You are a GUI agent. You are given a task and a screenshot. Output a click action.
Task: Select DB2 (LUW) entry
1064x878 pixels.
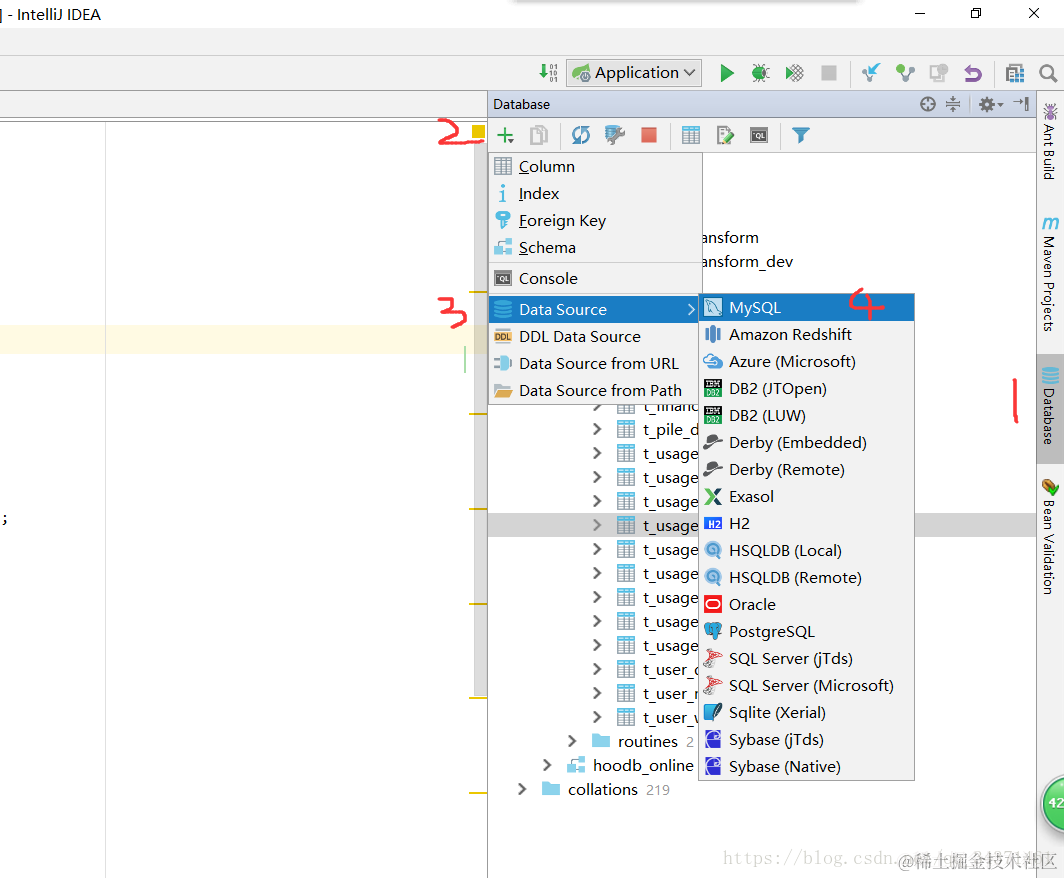coord(807,415)
